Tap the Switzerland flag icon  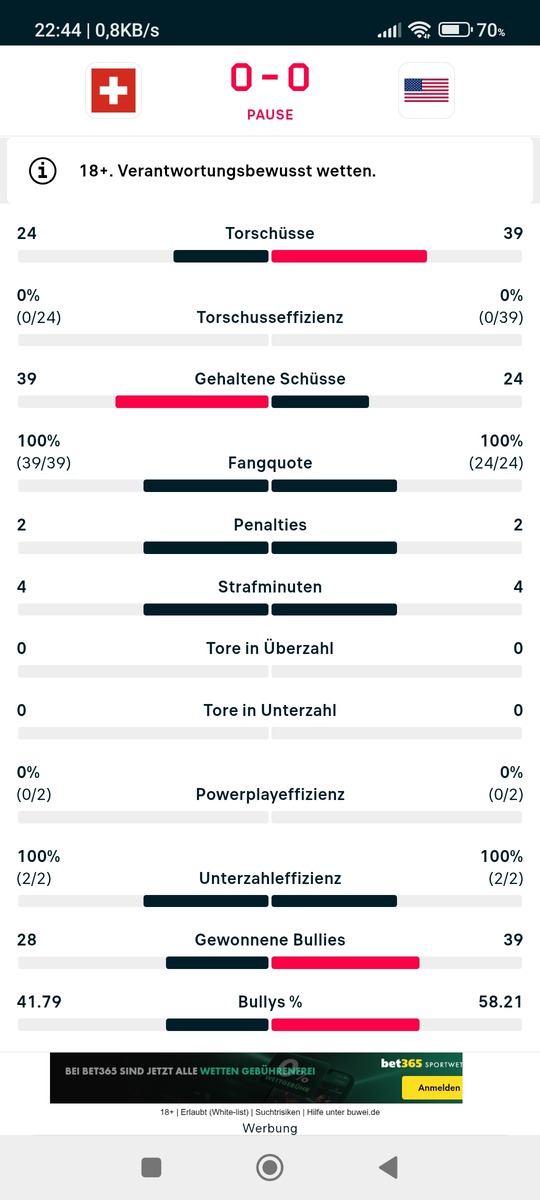coord(113,91)
